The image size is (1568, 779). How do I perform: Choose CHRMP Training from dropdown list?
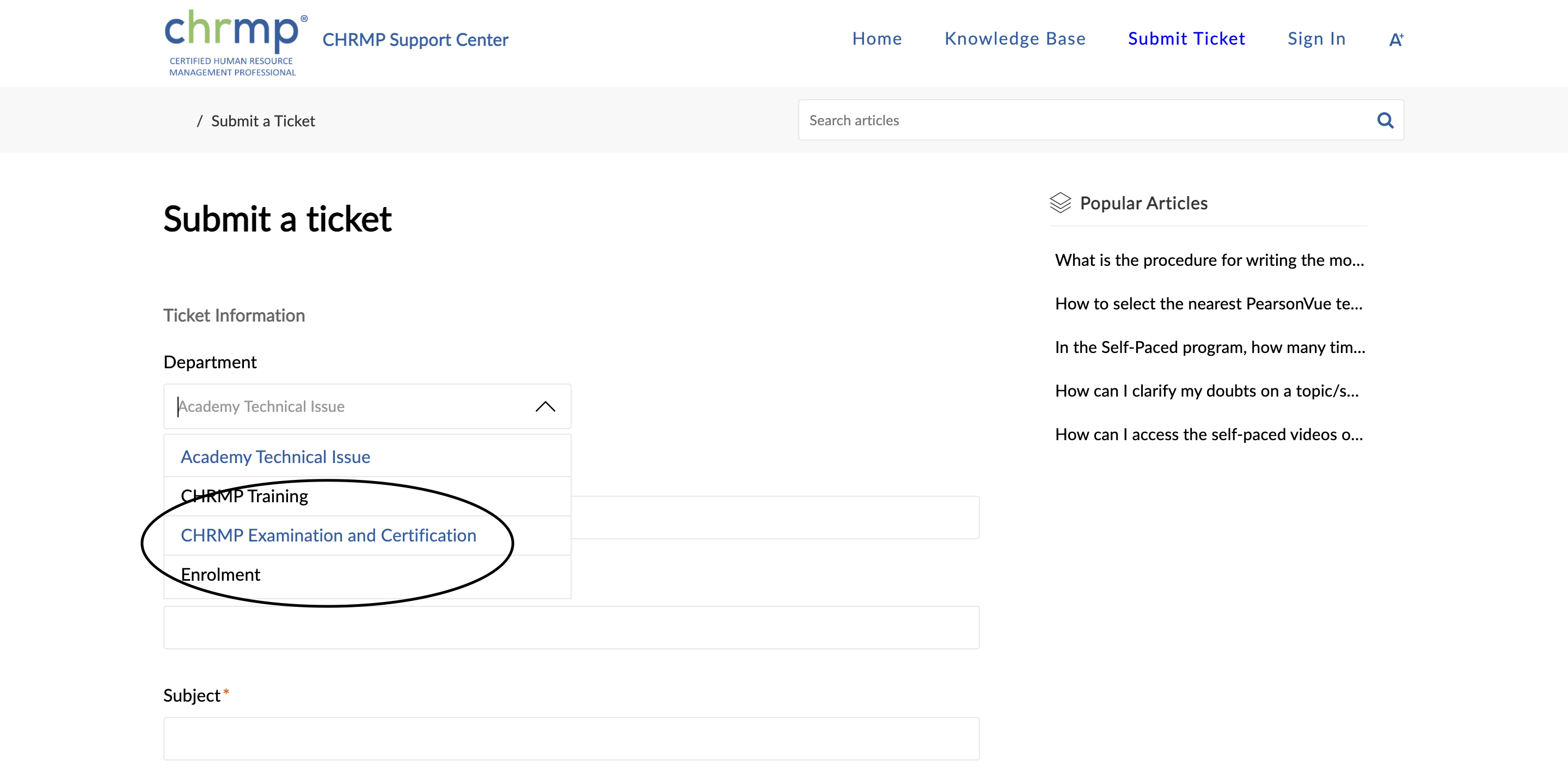coord(244,496)
